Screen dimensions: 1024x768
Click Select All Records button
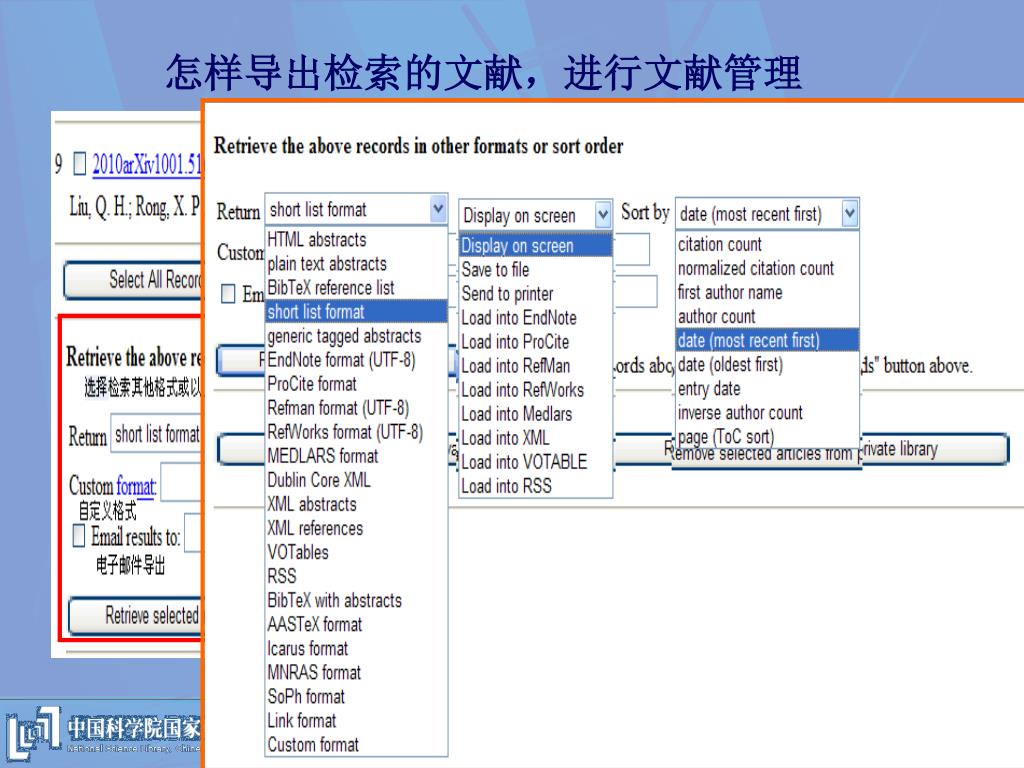[x=133, y=280]
